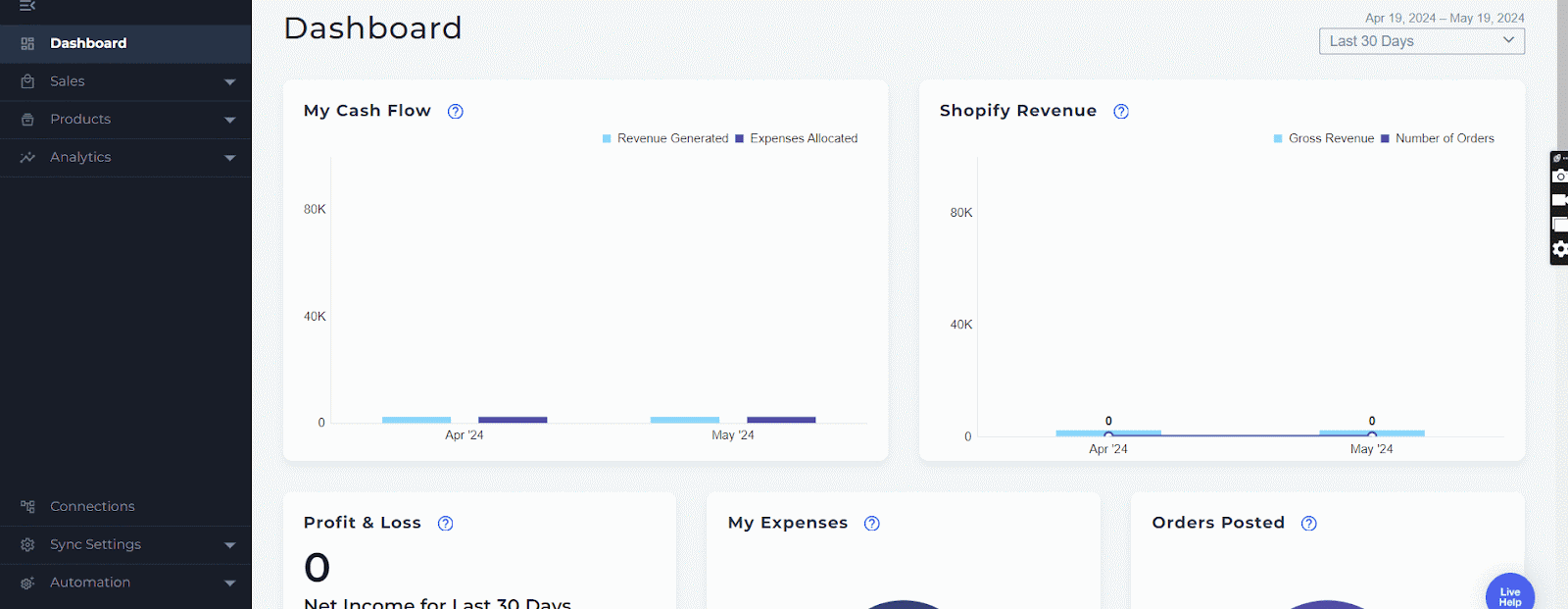Open the Connections page in sidebar
Screen dimensions: 1568x609
pos(92,507)
